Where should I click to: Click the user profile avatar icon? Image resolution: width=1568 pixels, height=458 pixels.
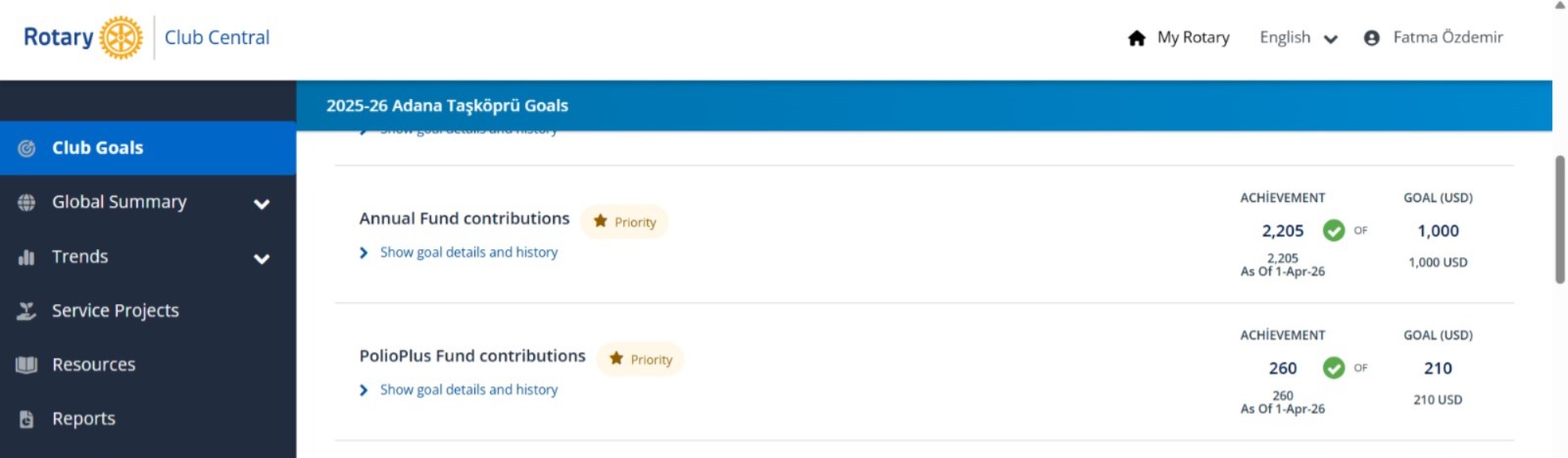tap(1372, 38)
